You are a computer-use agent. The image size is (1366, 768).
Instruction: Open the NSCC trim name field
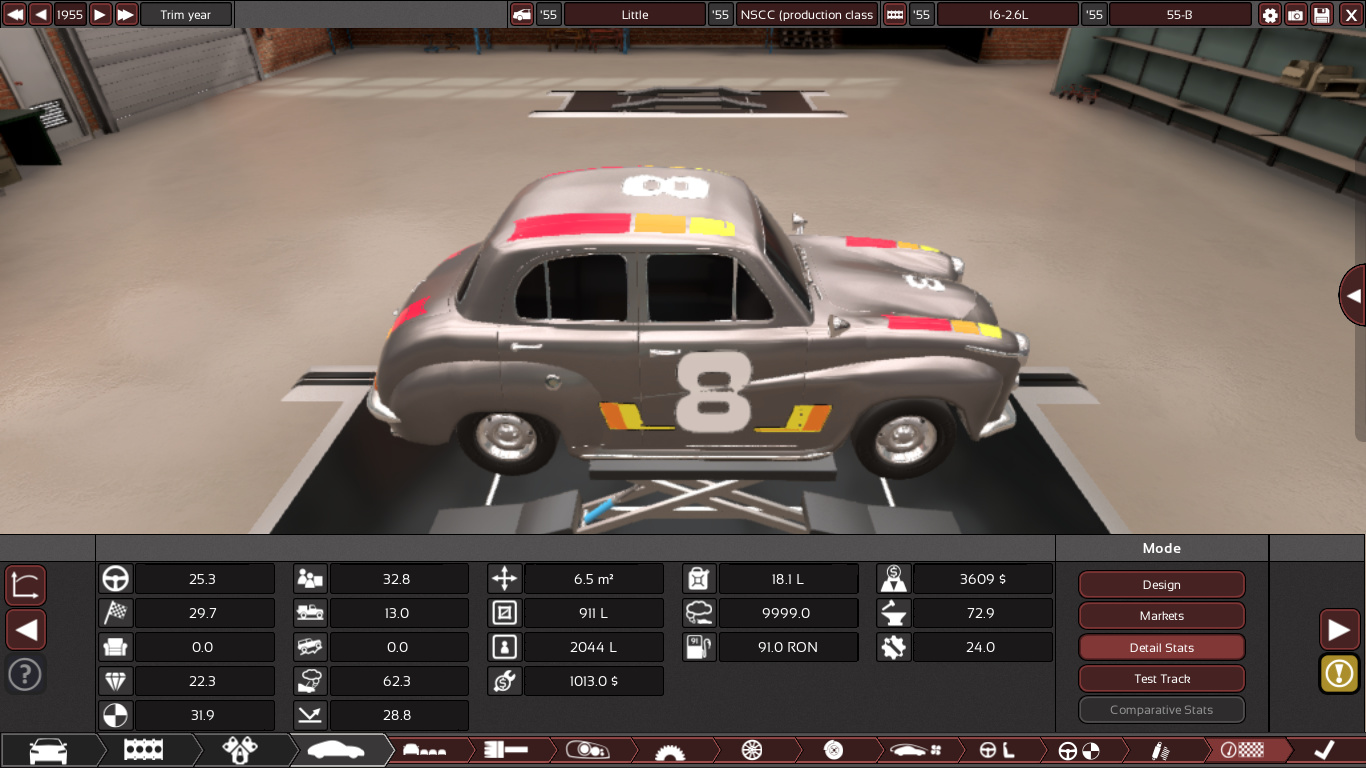click(x=807, y=15)
